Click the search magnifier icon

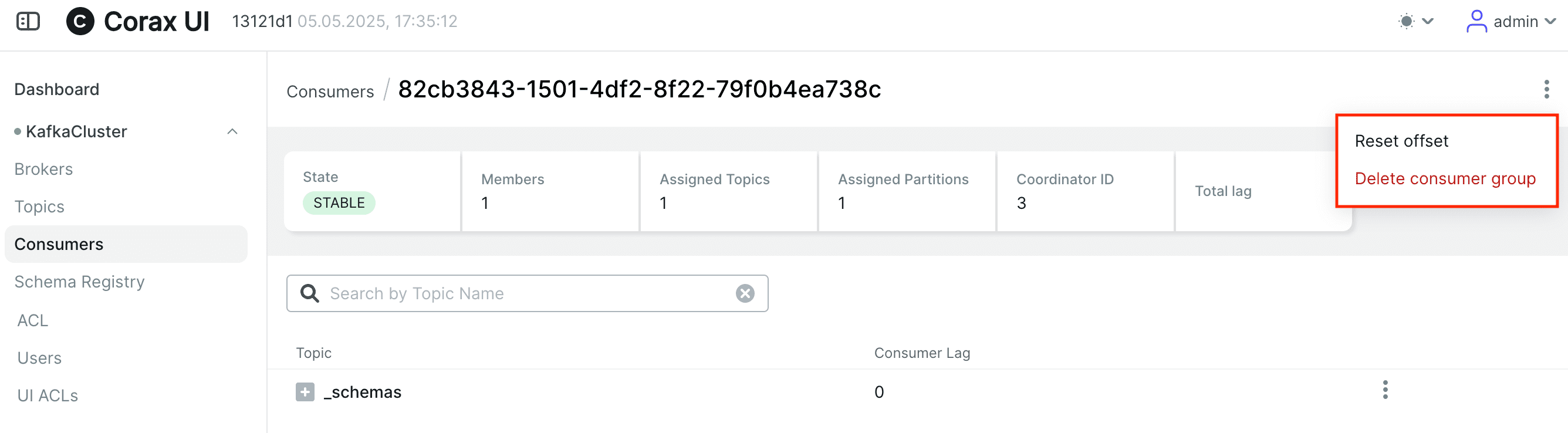tap(310, 293)
